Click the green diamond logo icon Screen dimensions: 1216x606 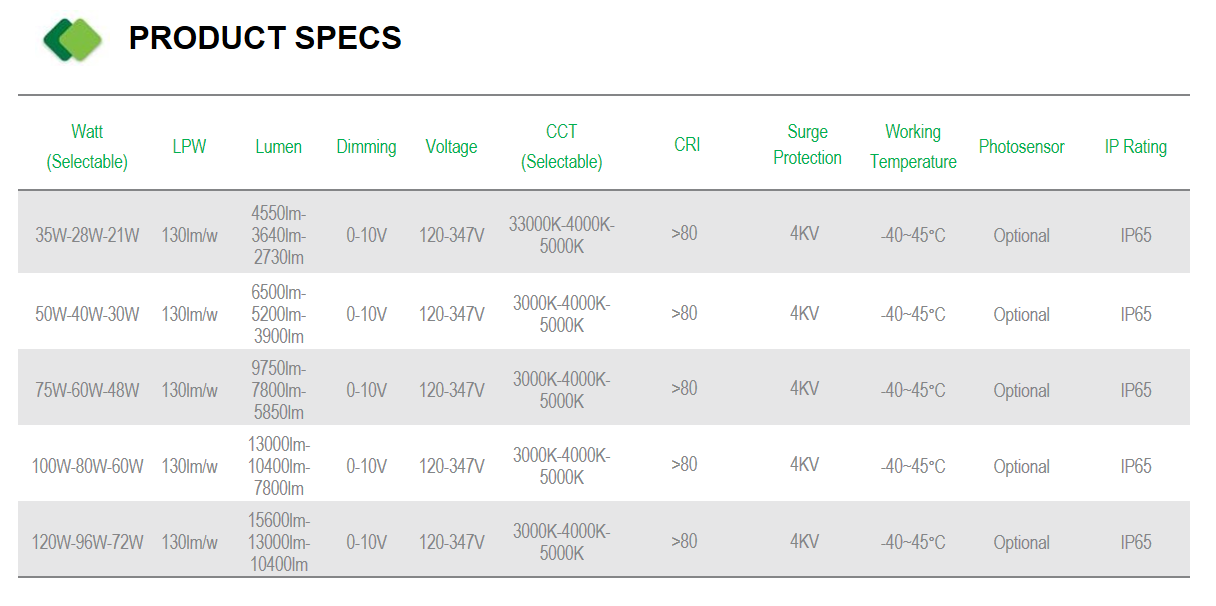coord(73,39)
